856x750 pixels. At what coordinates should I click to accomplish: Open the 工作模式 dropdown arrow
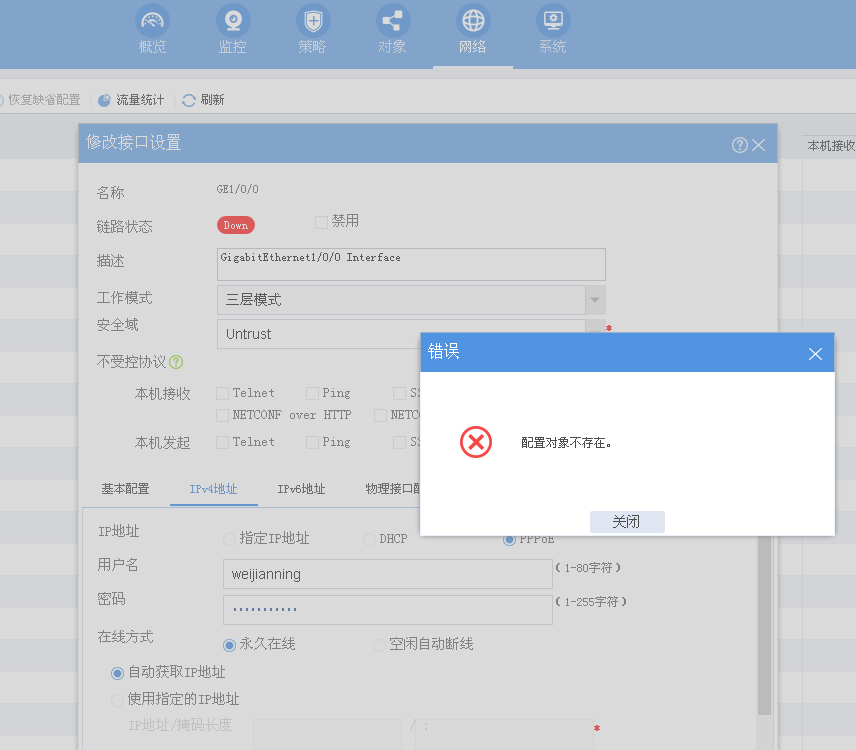pos(595,300)
